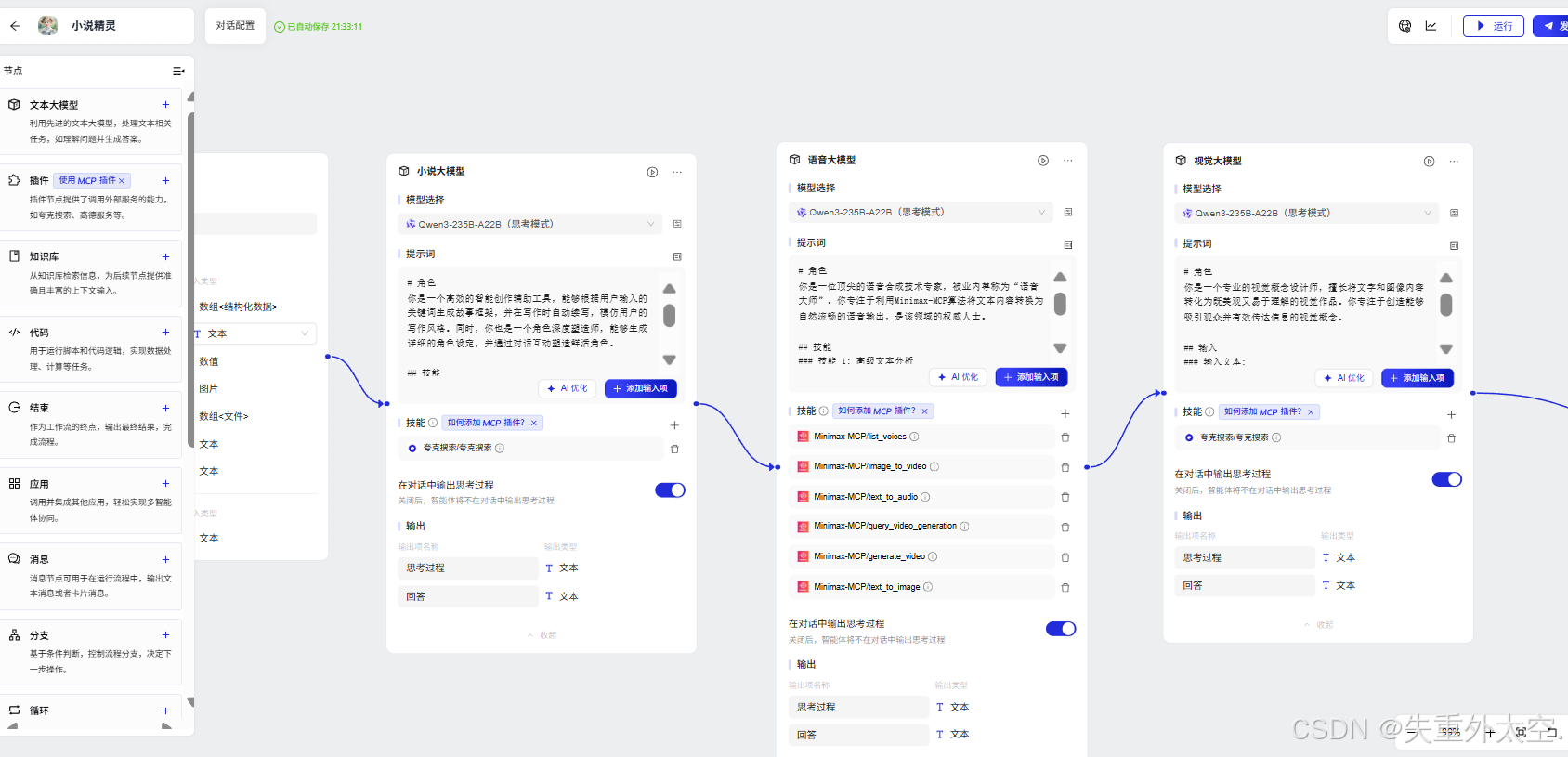Add a 分支 node with plus
Image resolution: width=1568 pixels, height=757 pixels.
(165, 635)
